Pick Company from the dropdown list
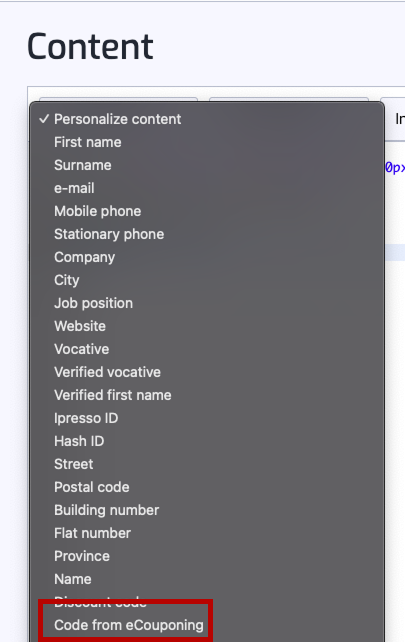The width and height of the screenshot is (405, 642). click(207, 257)
